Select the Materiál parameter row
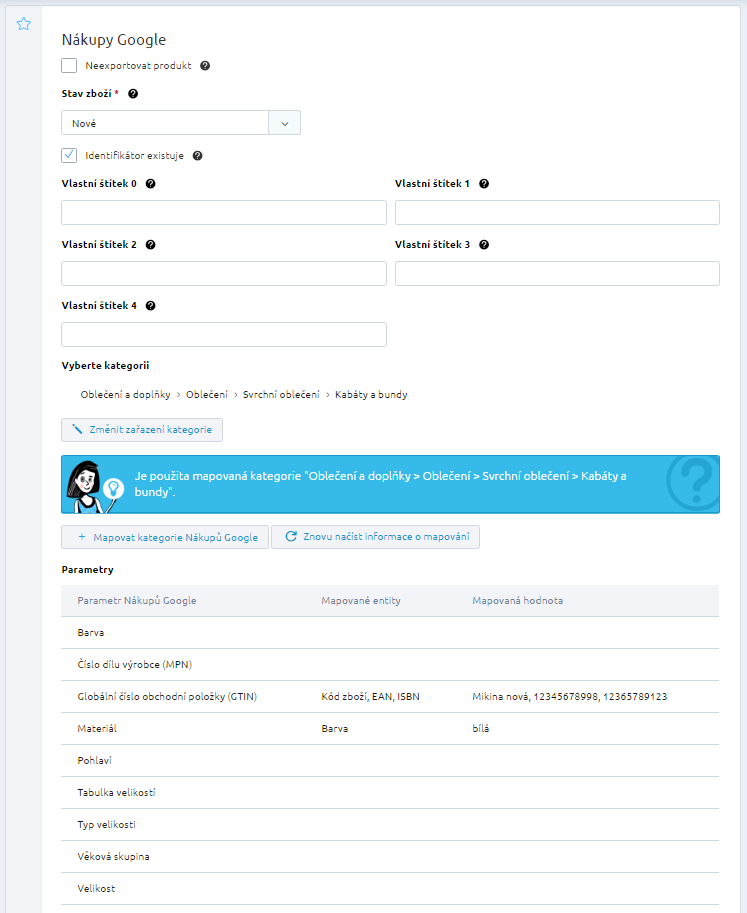747x913 pixels. 390,729
